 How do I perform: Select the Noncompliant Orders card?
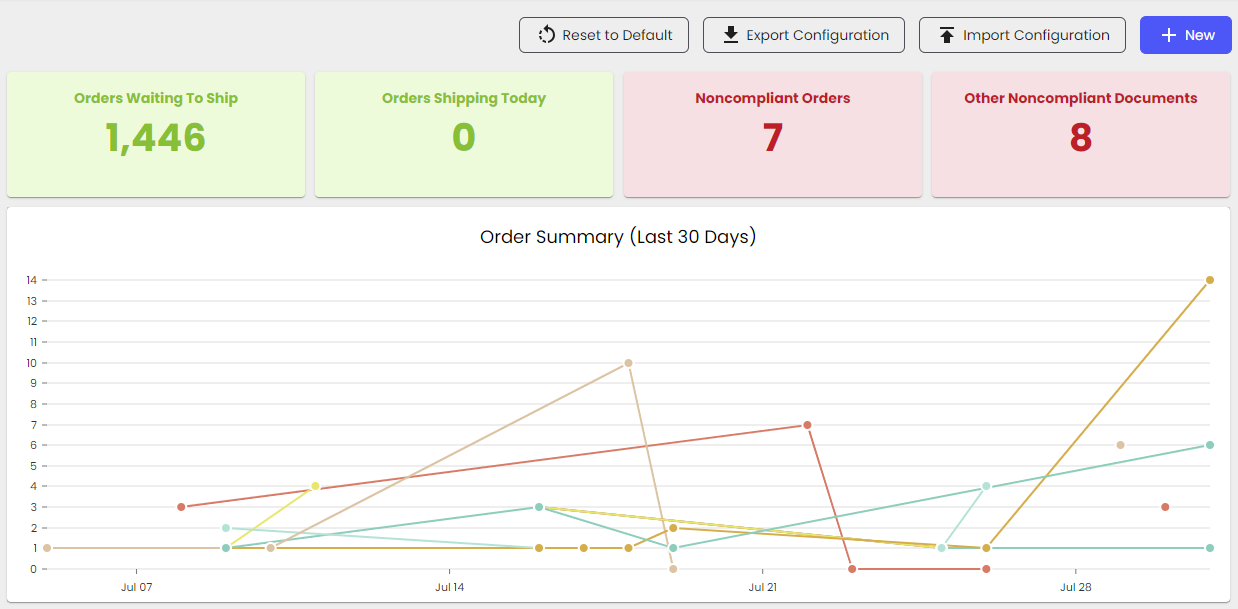tap(772, 134)
